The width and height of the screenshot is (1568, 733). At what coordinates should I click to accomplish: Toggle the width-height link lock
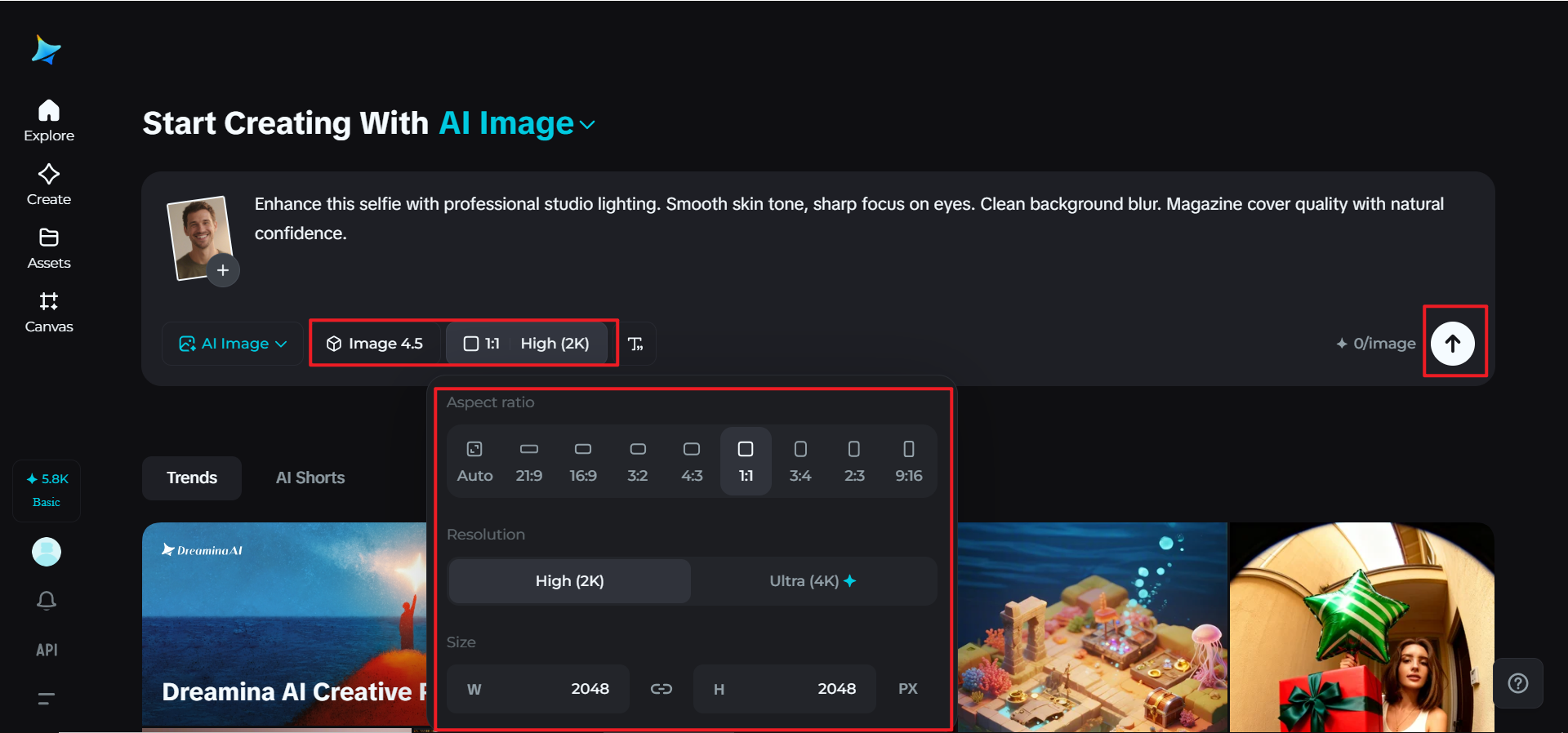click(x=661, y=689)
